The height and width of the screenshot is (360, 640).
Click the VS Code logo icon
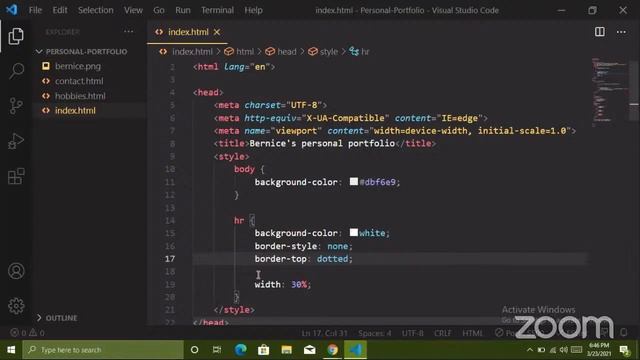click(11, 10)
